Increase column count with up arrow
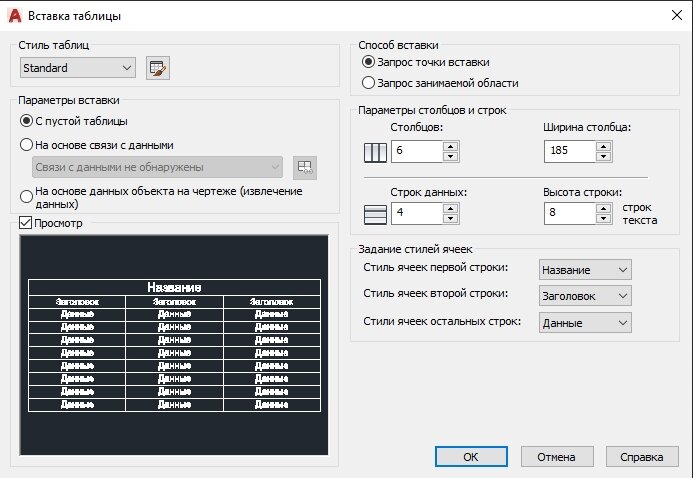693x478 pixels. coord(450,147)
